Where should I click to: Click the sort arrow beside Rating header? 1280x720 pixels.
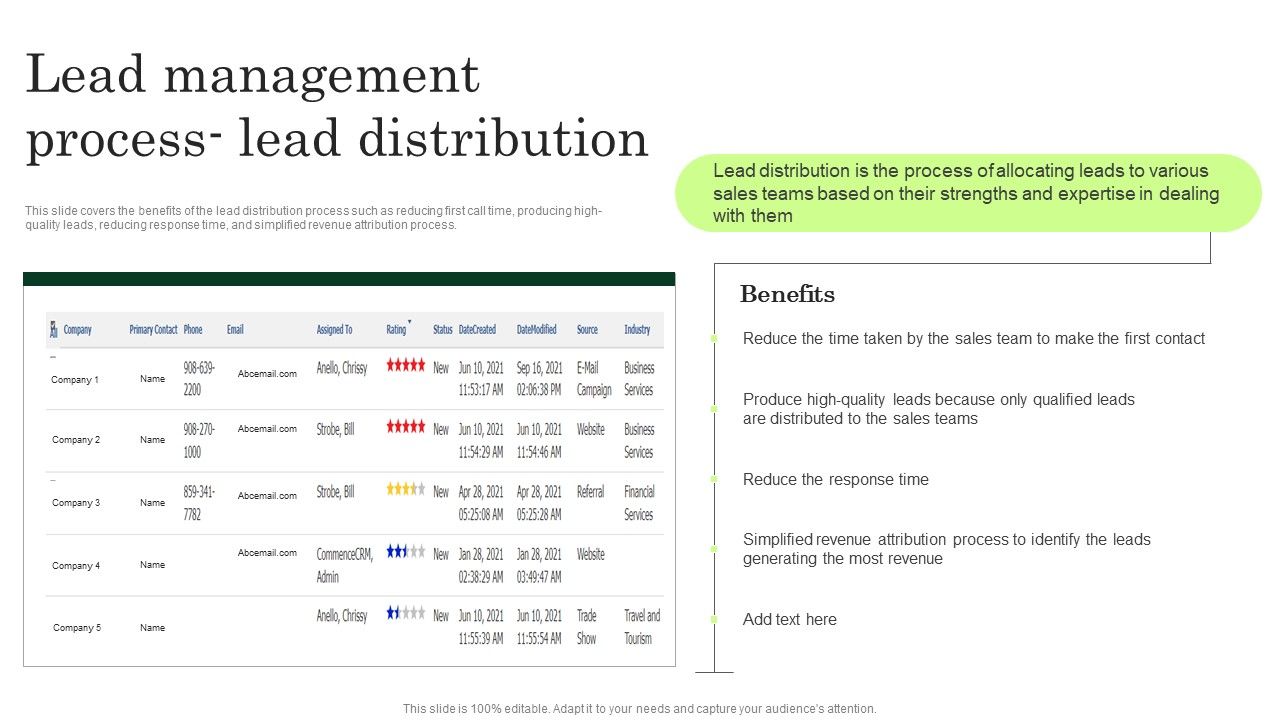(410, 322)
